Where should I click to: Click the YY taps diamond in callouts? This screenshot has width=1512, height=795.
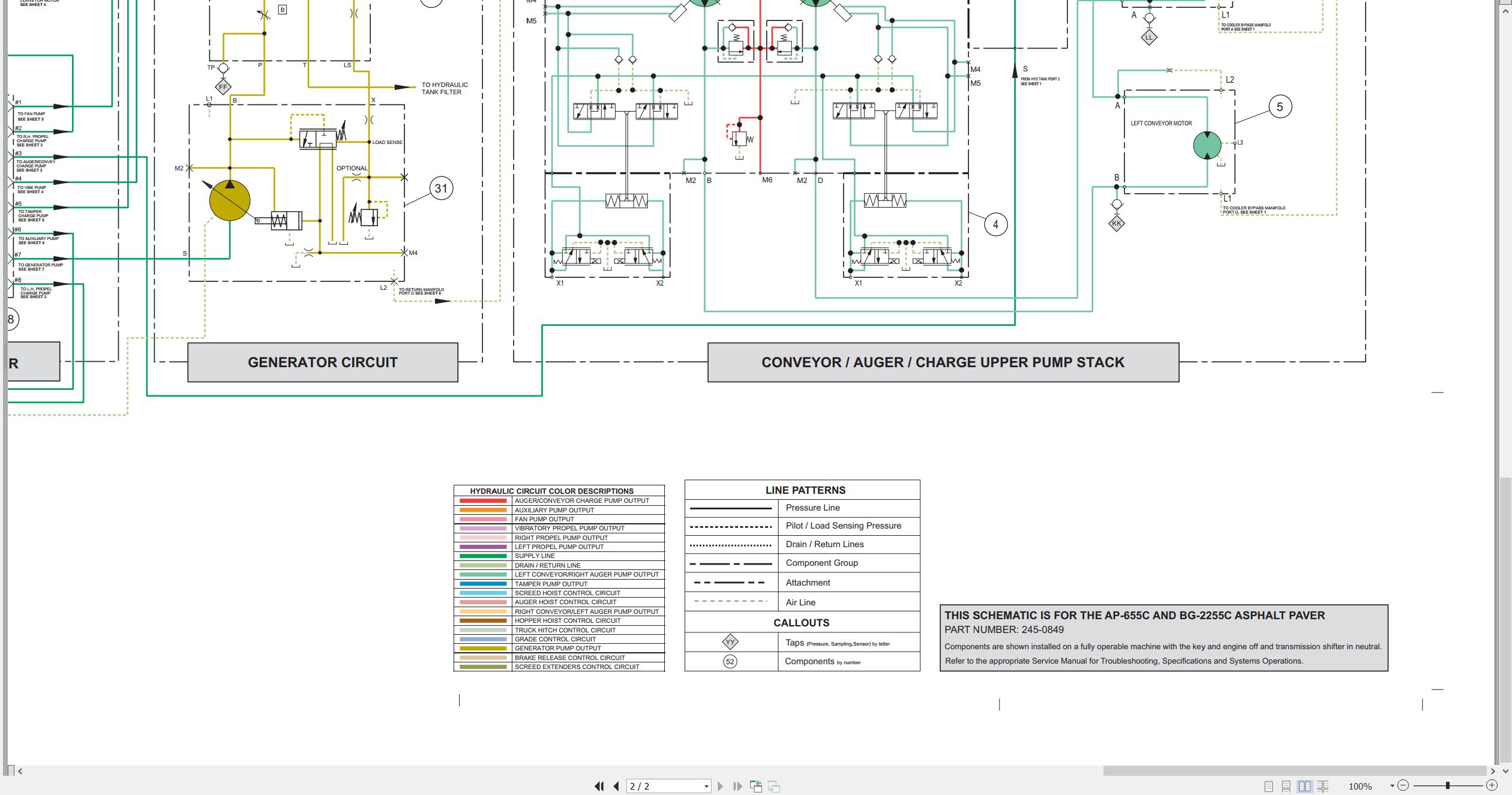730,642
